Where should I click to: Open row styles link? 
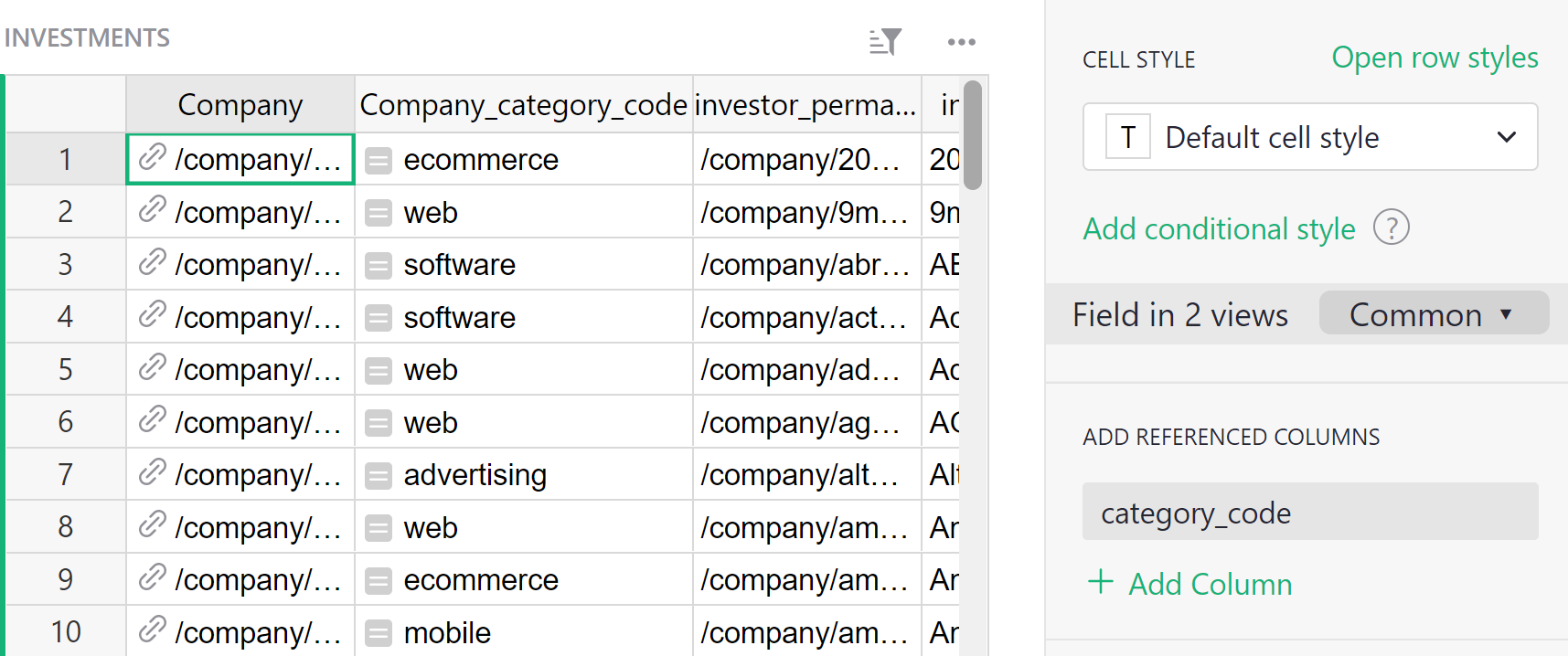(1434, 58)
